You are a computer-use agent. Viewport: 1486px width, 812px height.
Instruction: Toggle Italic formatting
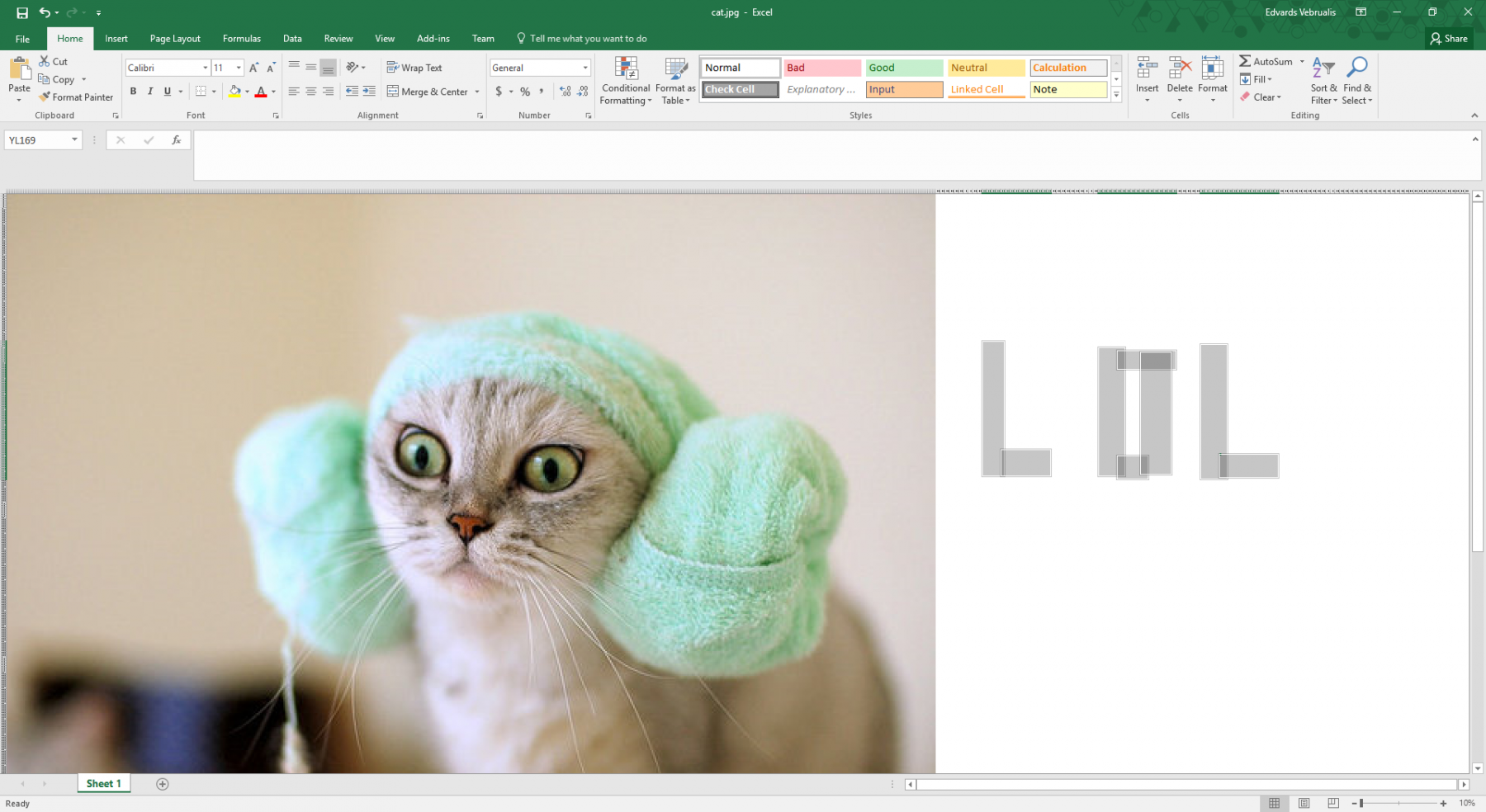[x=150, y=92]
